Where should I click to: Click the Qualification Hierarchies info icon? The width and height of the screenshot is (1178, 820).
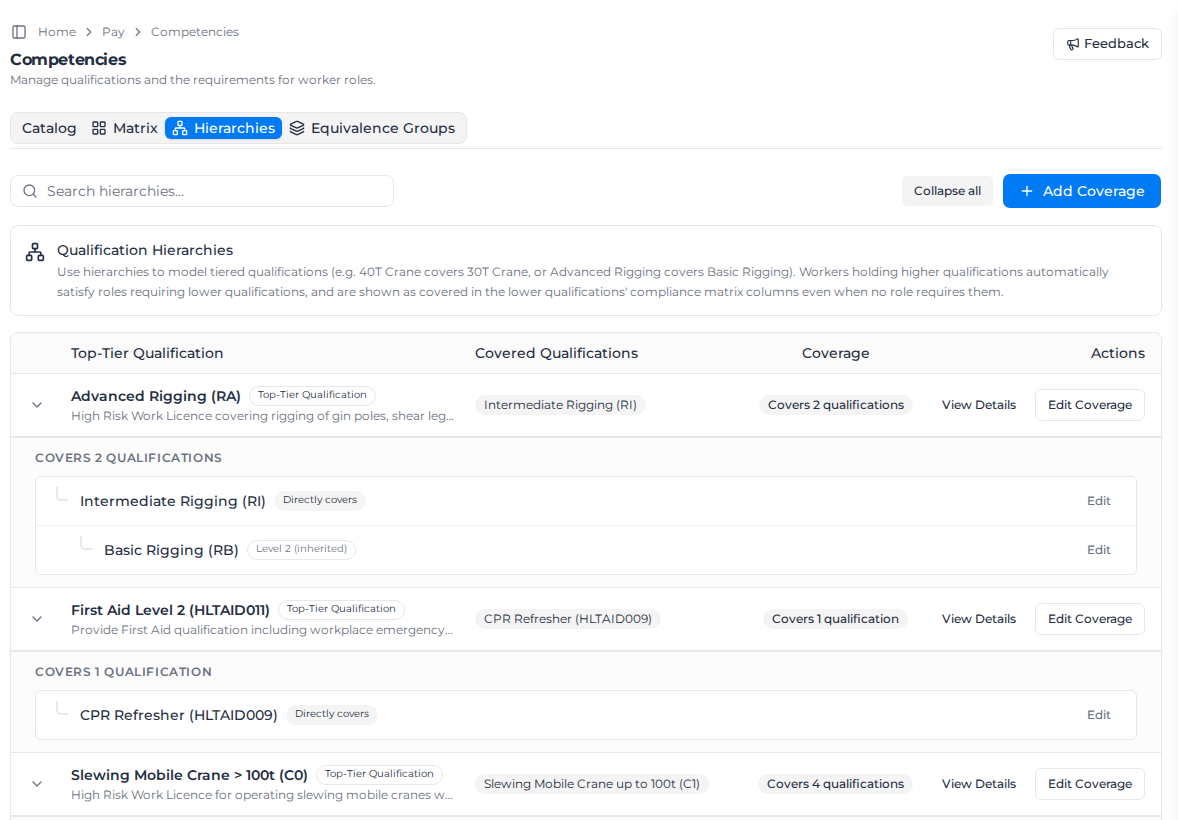point(35,252)
